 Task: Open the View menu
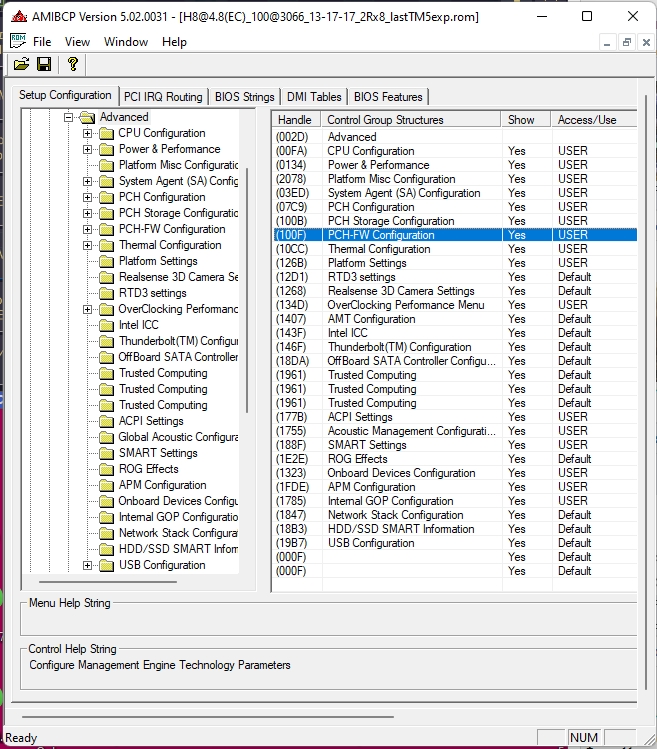coord(77,42)
